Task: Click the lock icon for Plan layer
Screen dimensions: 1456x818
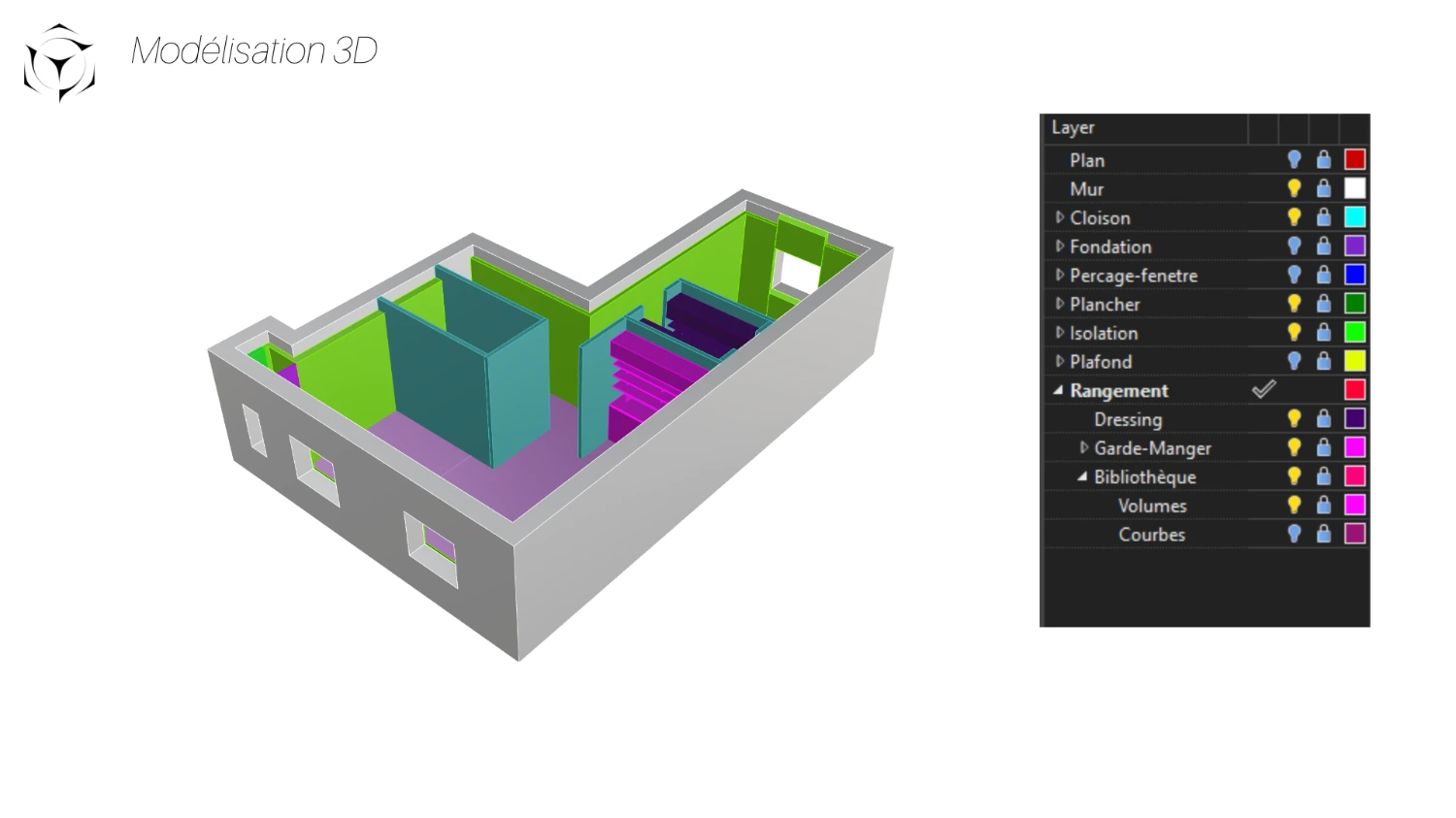Action: pos(1323,160)
